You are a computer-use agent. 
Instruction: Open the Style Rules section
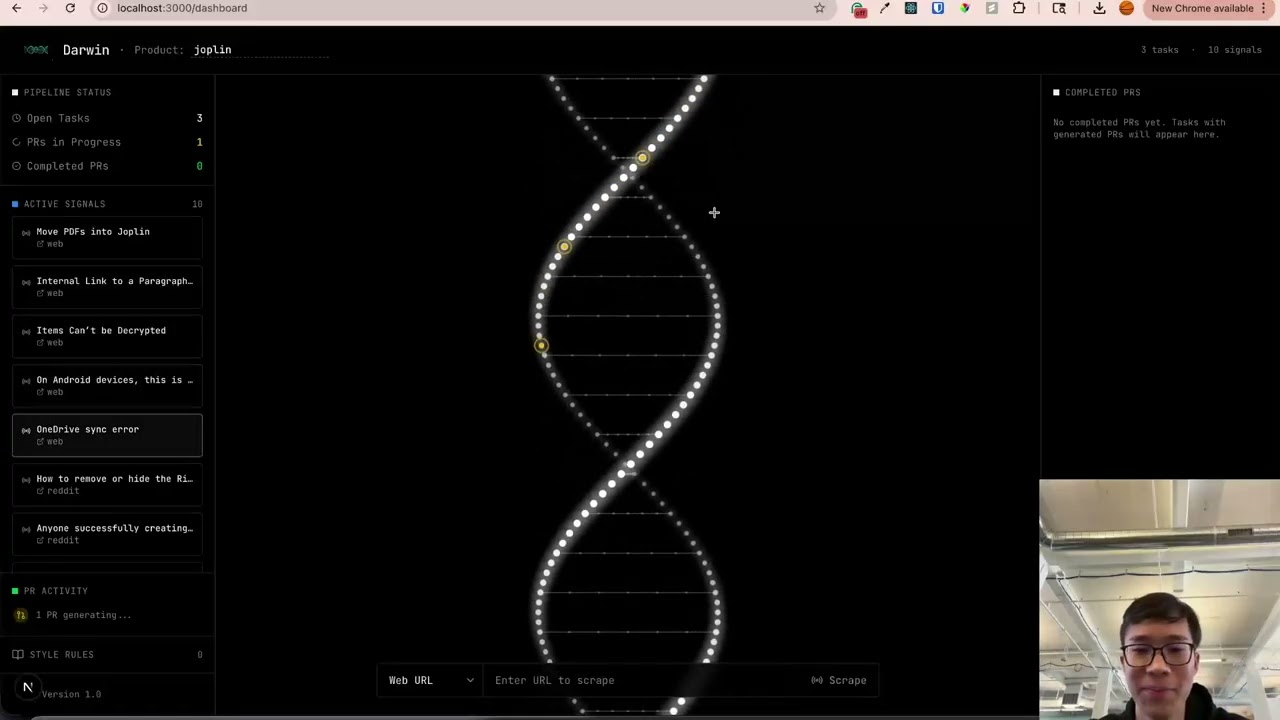(x=107, y=654)
